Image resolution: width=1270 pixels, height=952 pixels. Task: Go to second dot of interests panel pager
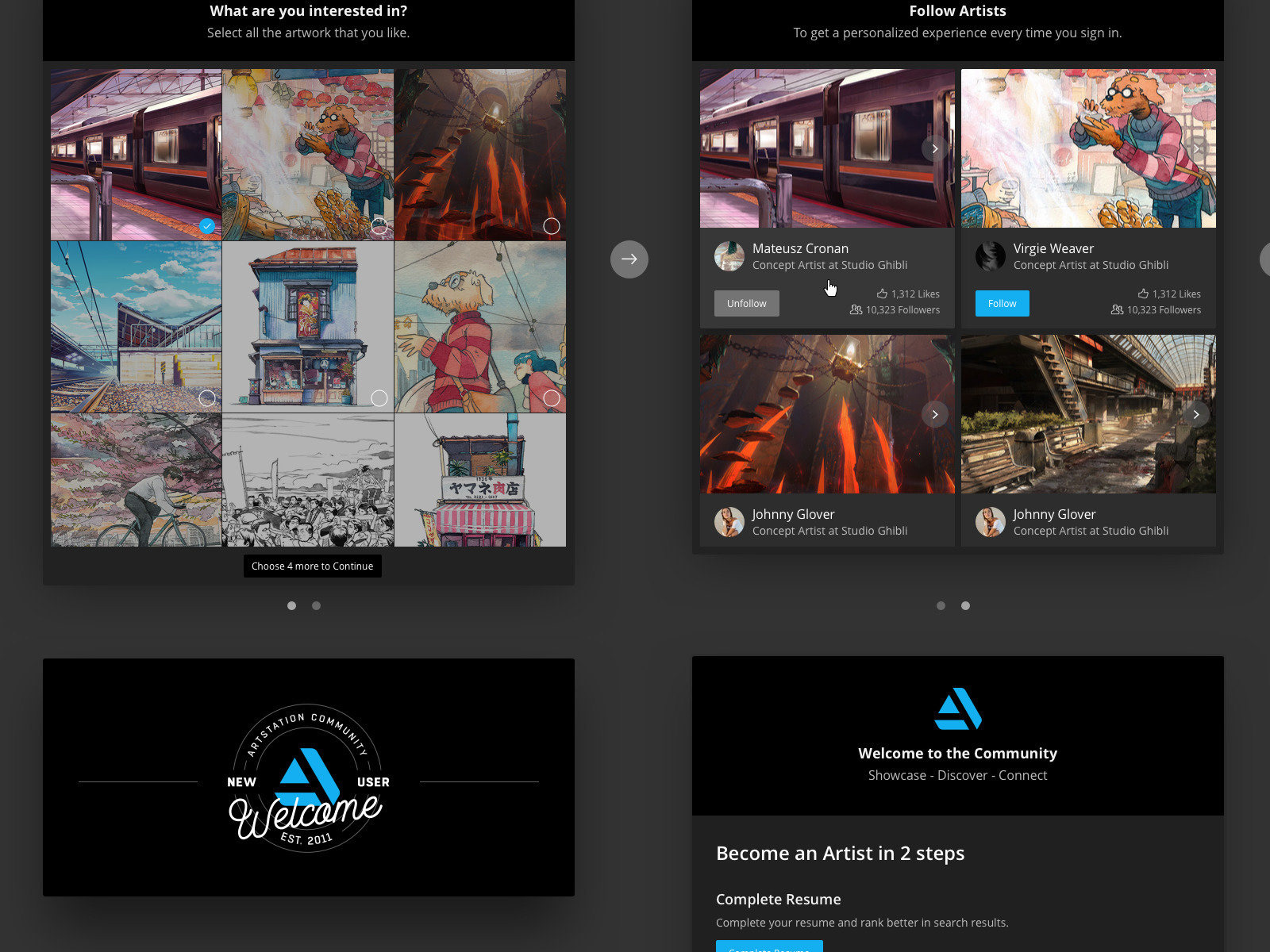(316, 605)
